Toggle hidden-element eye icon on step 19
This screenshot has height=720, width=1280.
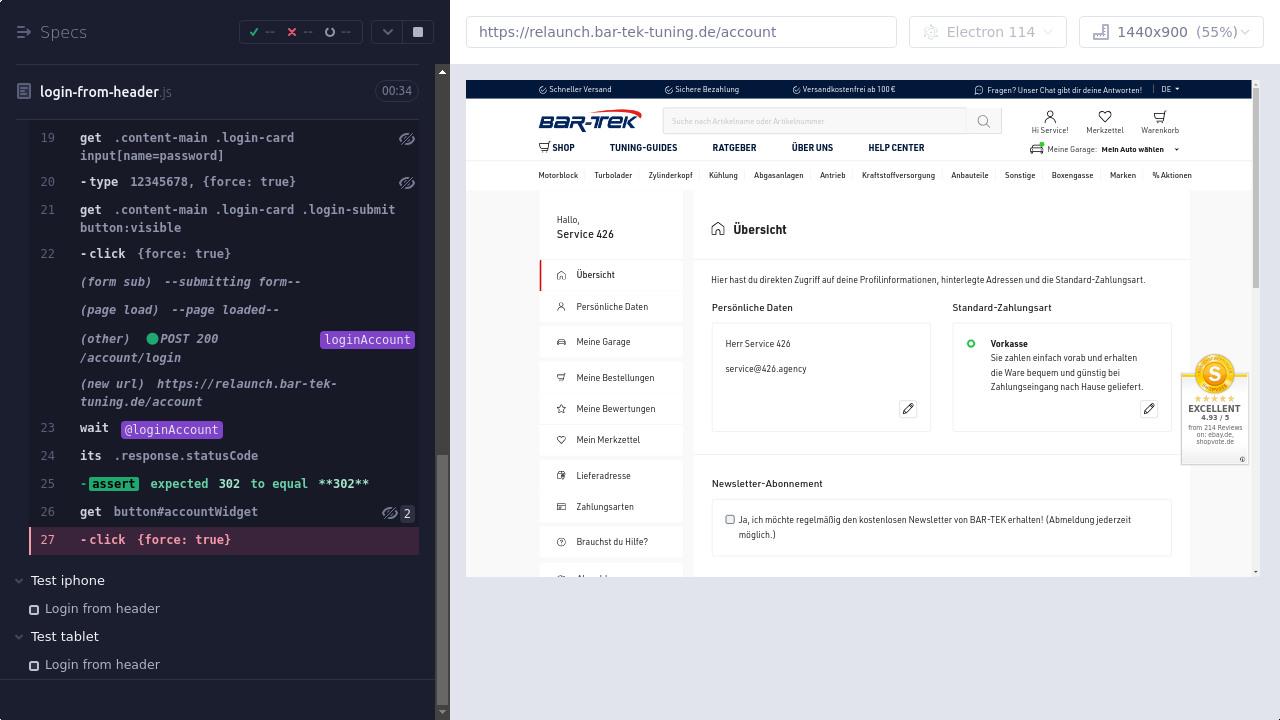click(406, 138)
